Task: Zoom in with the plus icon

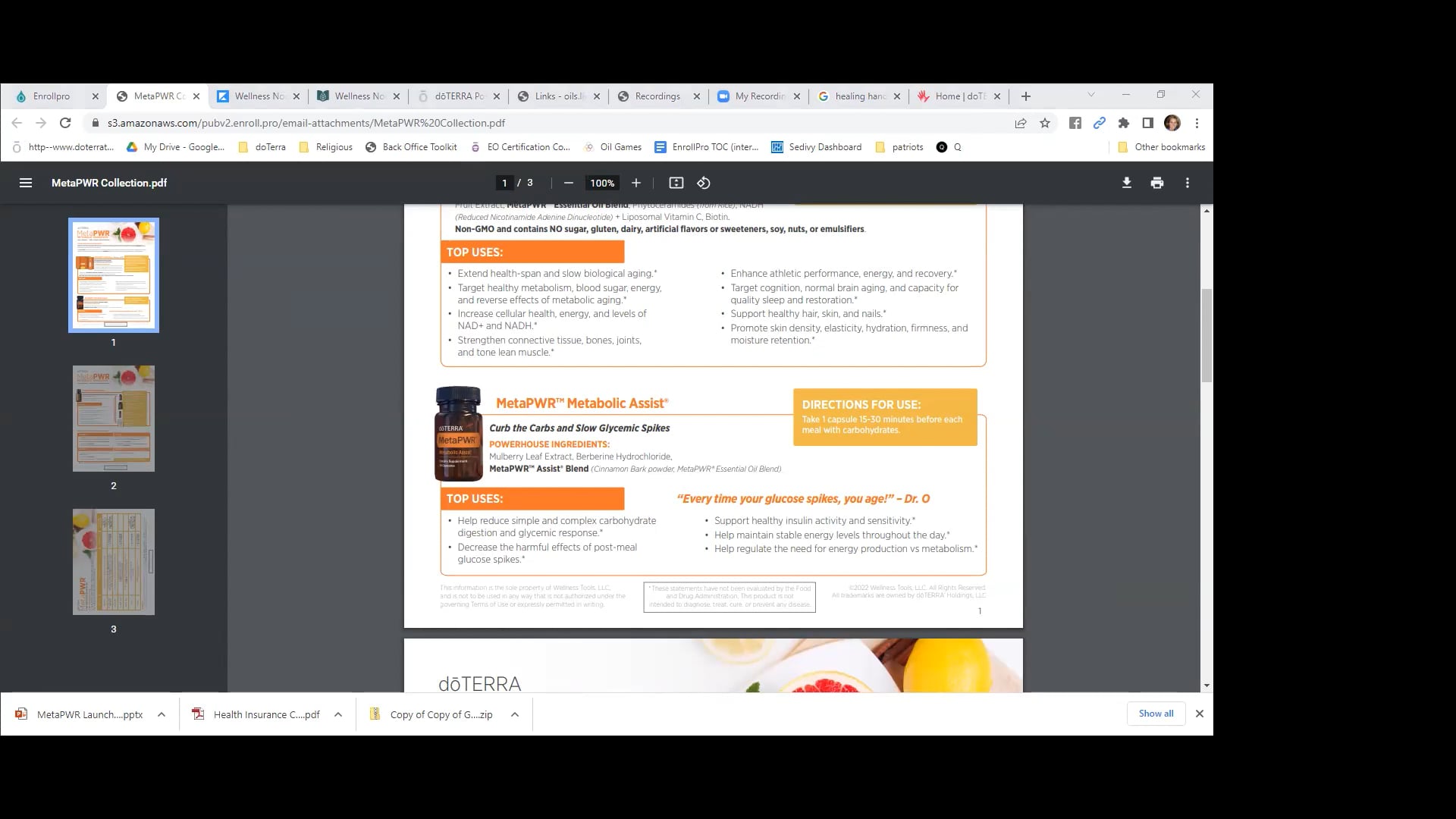Action: (x=636, y=183)
